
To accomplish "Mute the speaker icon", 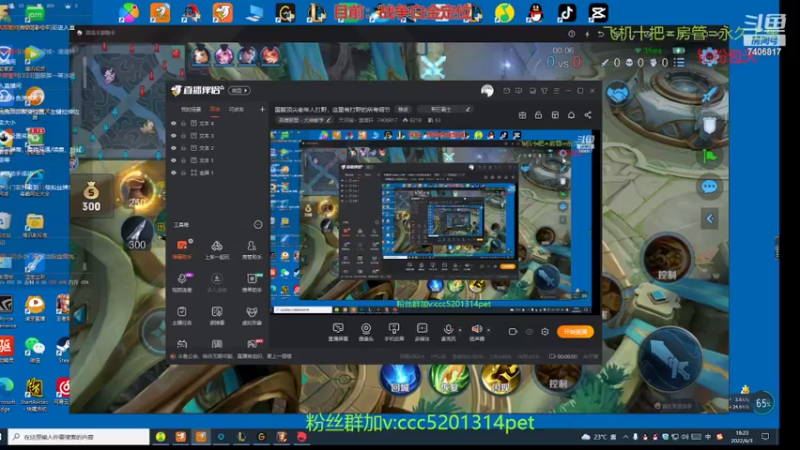I will click(477, 329).
